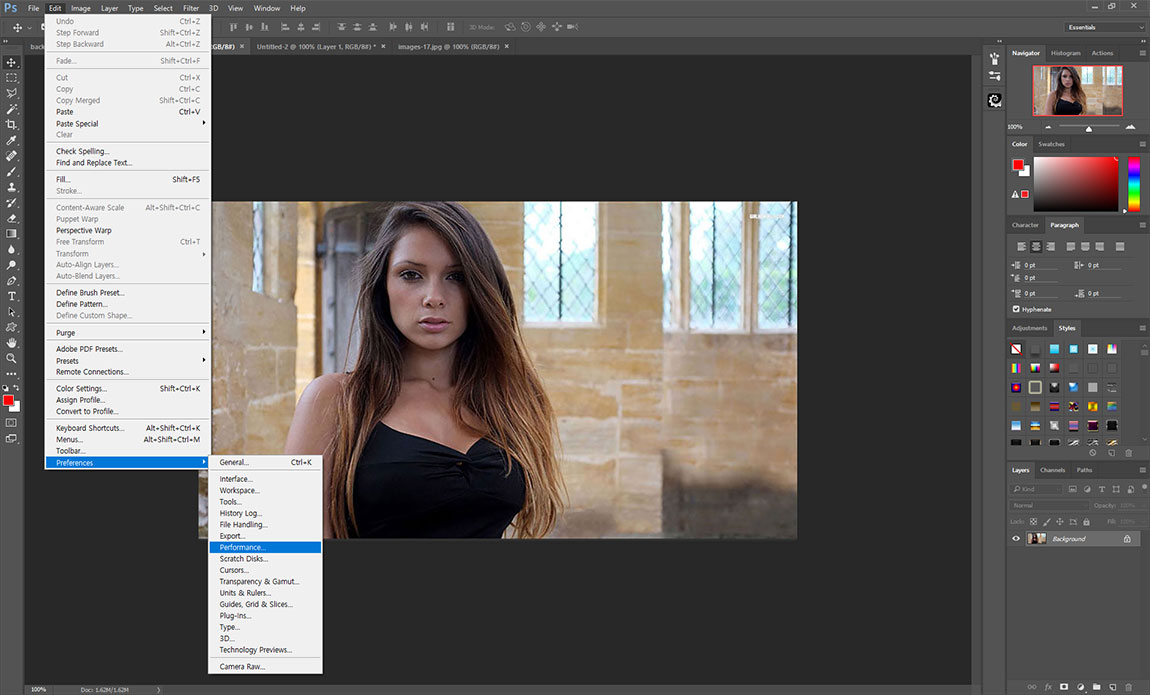
Task: Select the Hand tool
Action: [12, 343]
